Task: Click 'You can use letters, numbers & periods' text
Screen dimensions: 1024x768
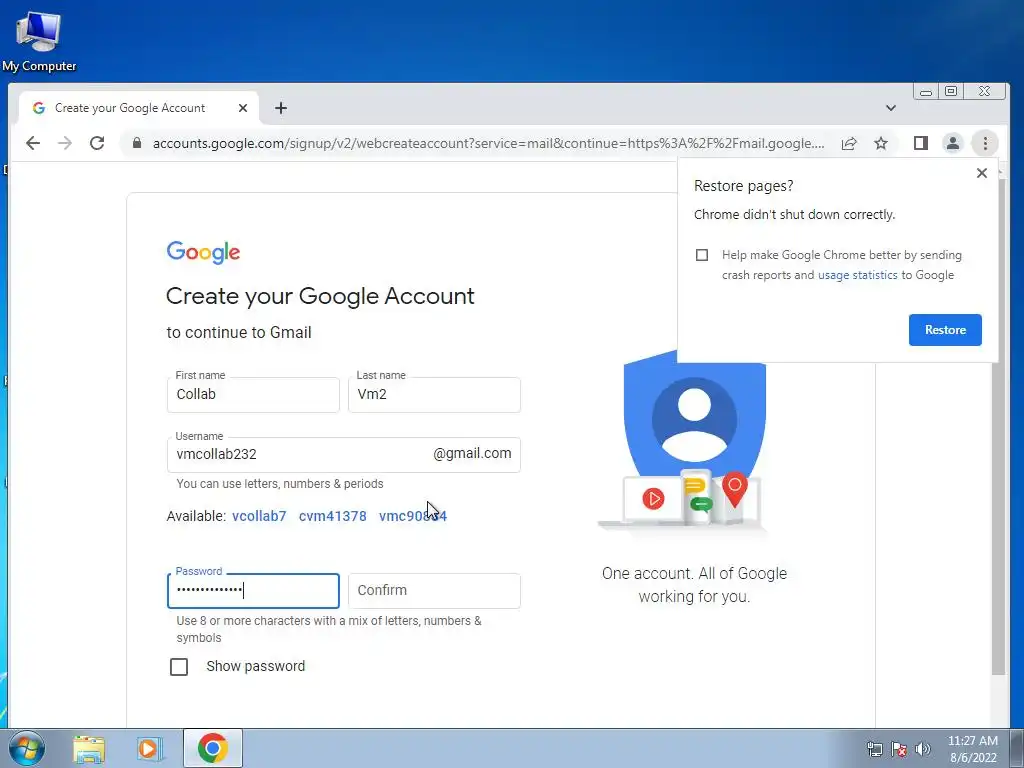Action: pos(280,484)
